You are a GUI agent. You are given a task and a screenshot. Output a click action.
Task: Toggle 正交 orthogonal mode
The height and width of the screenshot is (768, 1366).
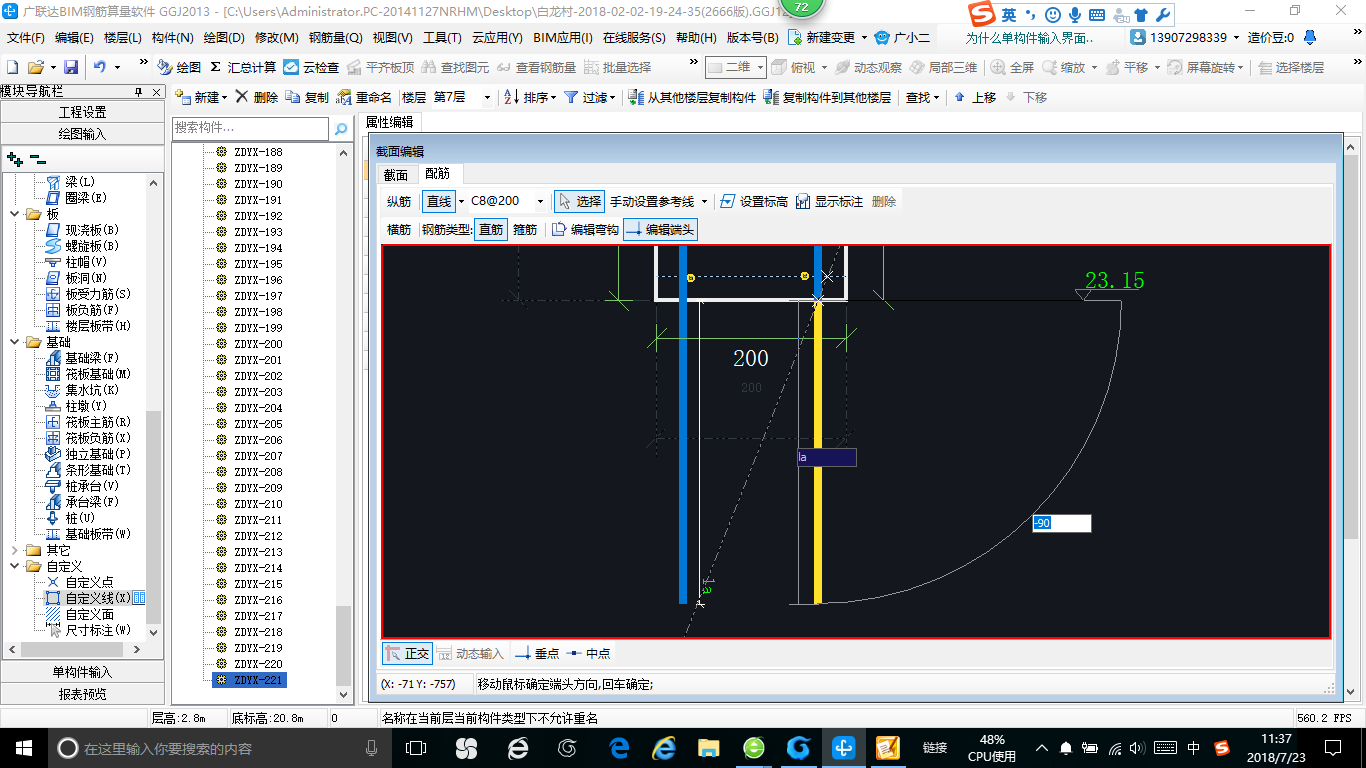tap(408, 653)
